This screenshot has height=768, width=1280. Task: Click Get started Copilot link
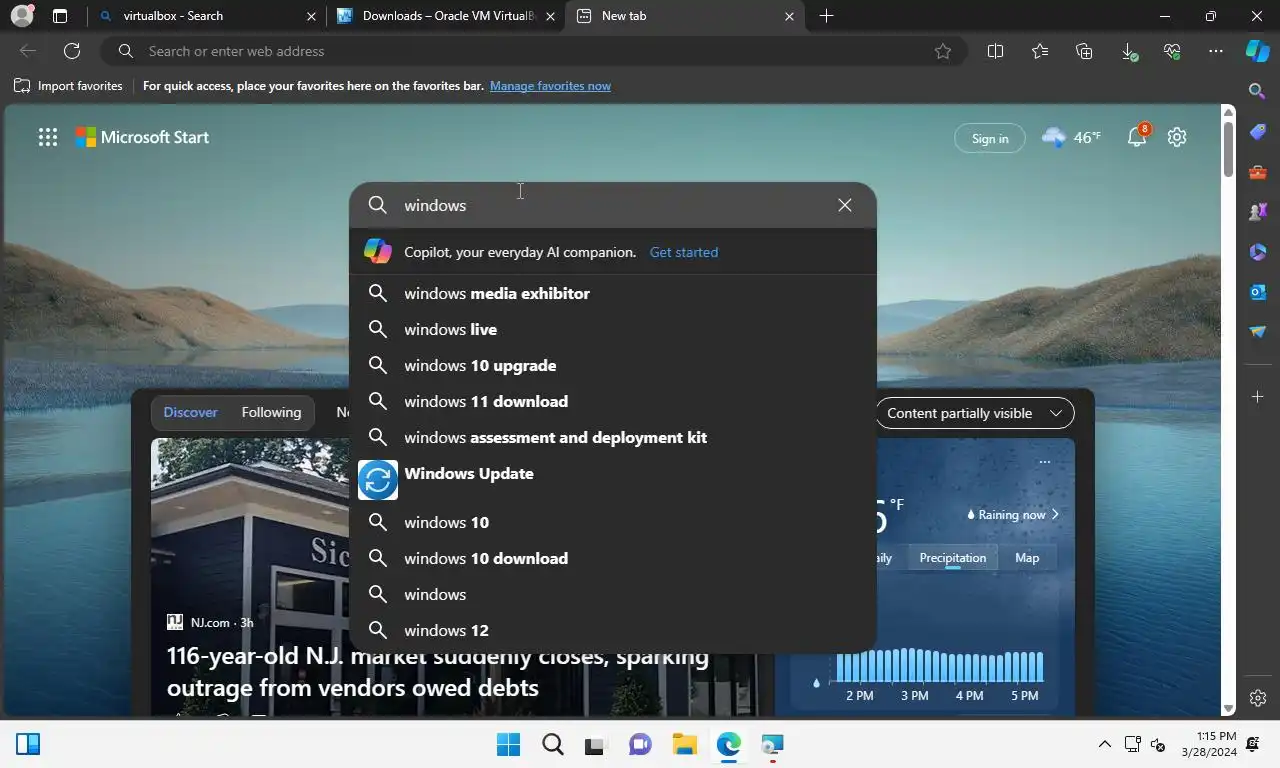[684, 252]
